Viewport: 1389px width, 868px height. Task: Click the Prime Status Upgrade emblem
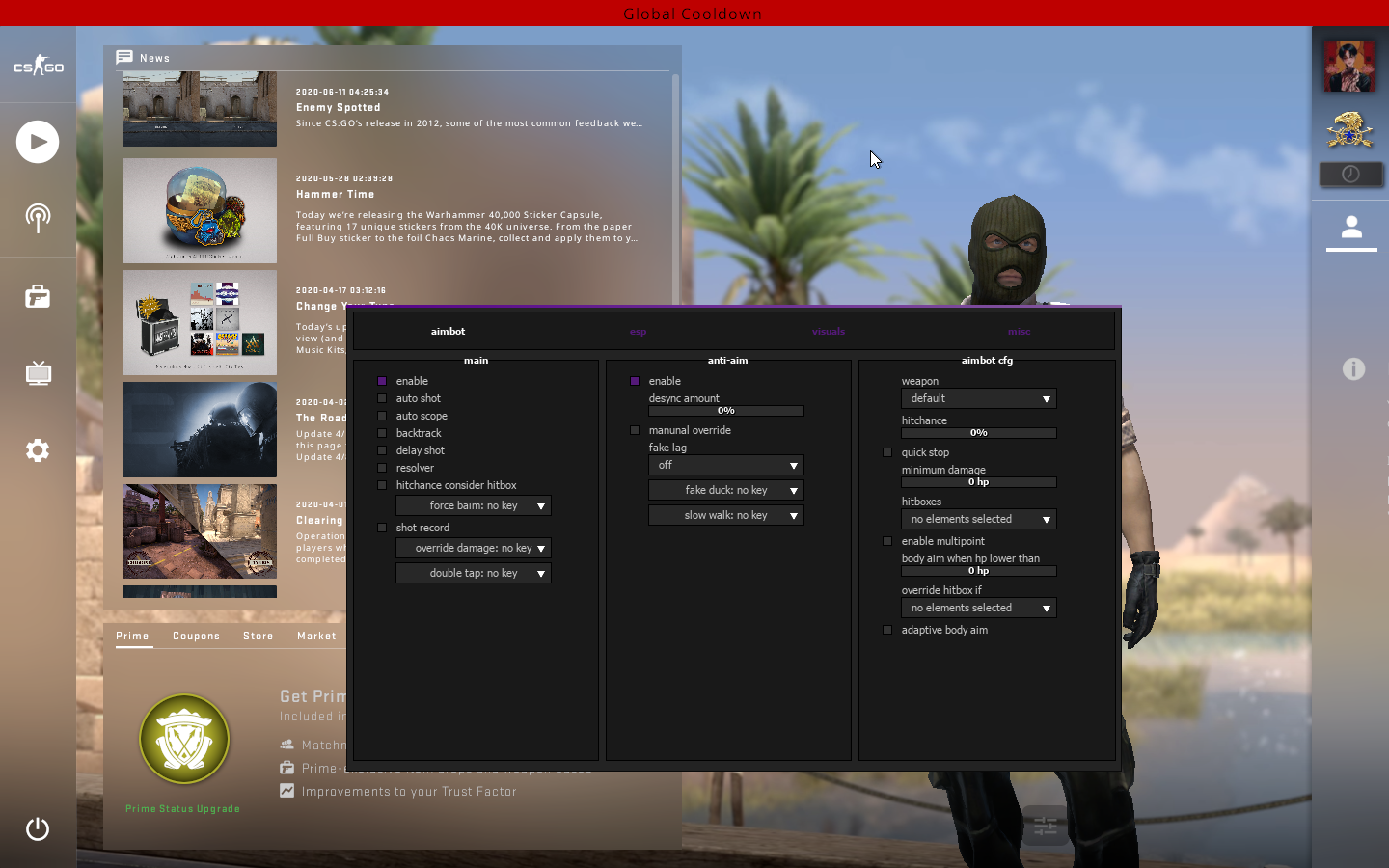pos(184,740)
